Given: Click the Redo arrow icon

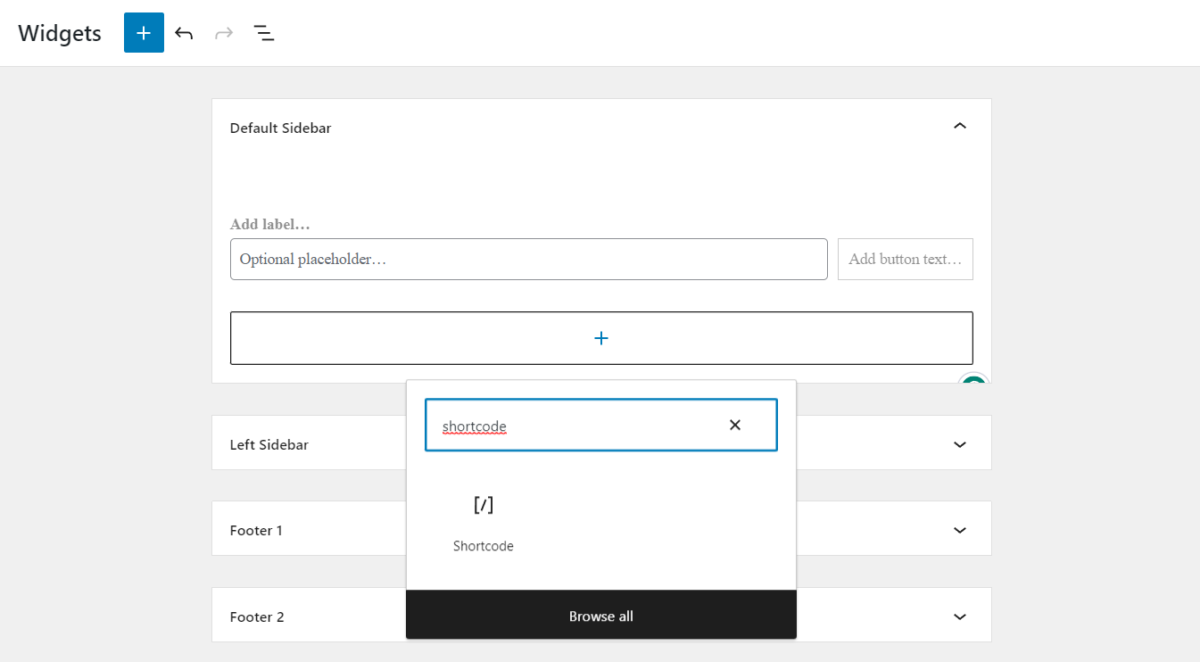Looking at the screenshot, I should click(223, 32).
